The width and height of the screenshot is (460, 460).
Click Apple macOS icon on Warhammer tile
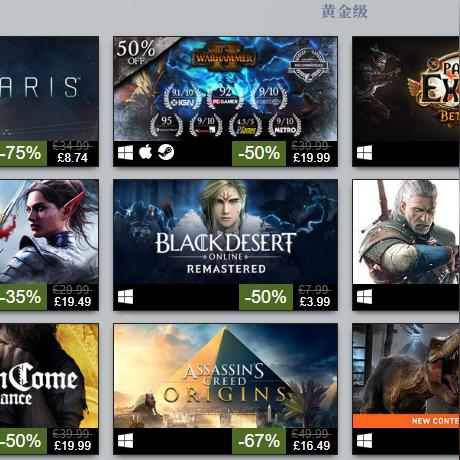pyautogui.click(x=145, y=152)
